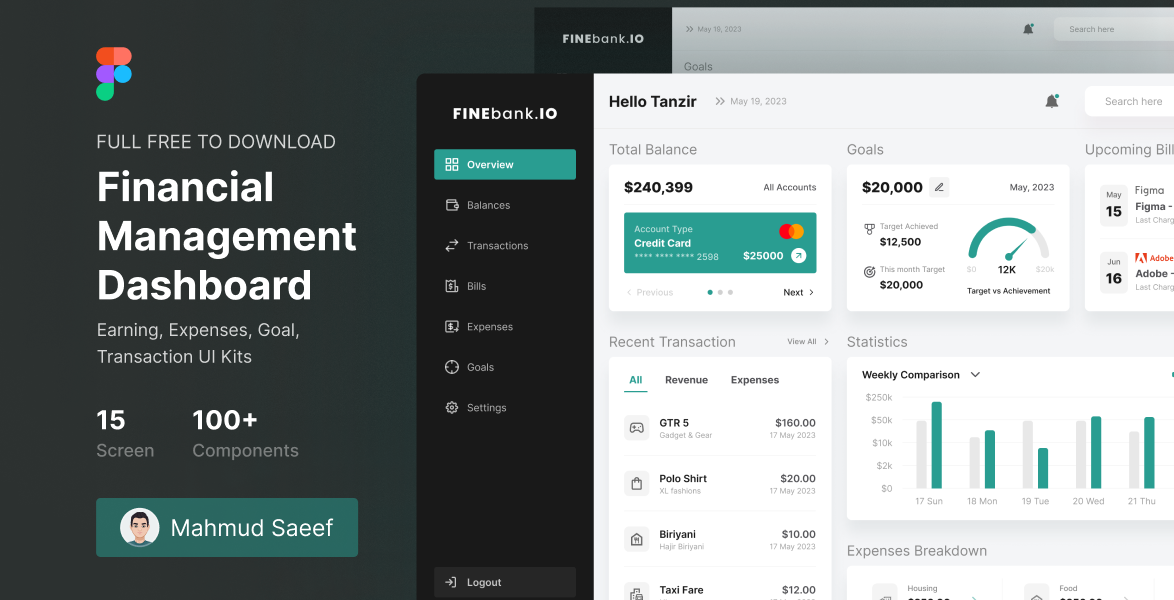Open the Expenses section

pyautogui.click(x=489, y=326)
